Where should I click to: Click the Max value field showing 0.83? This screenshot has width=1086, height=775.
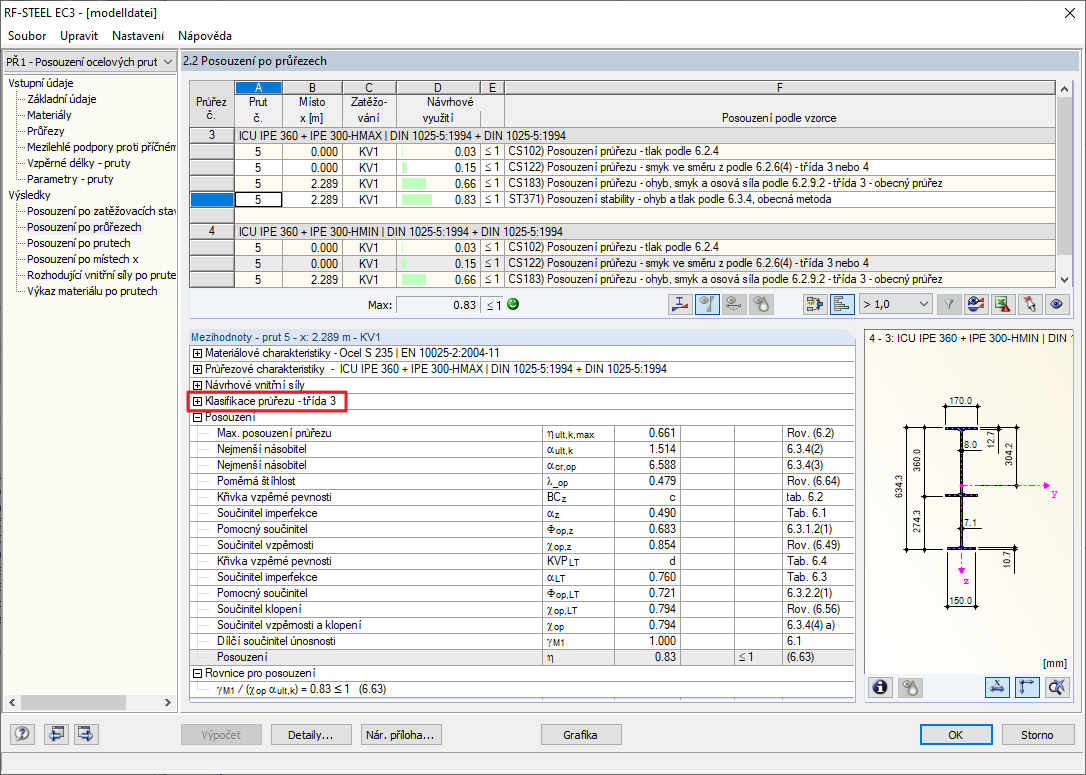tap(438, 305)
